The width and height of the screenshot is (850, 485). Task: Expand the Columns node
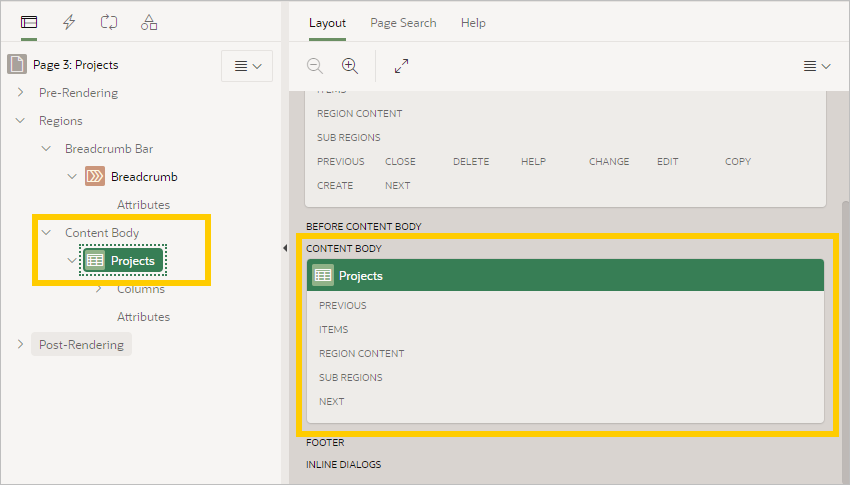(99, 289)
